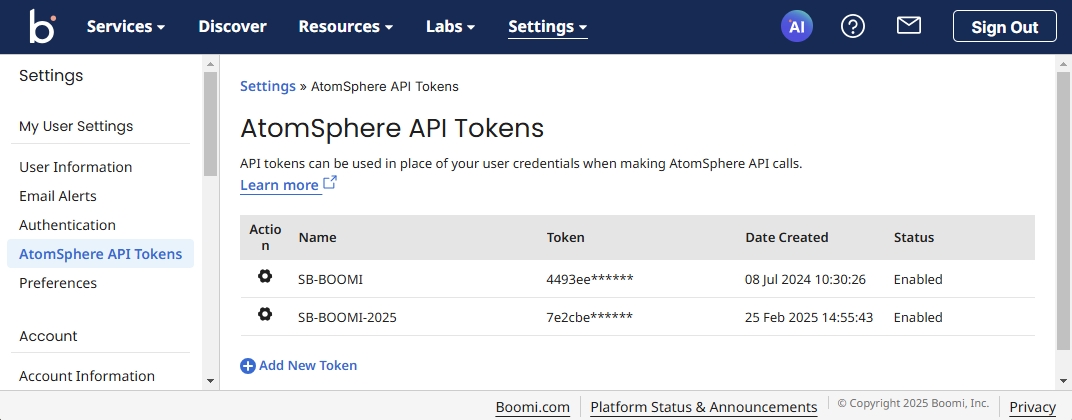Open the Privacy footer link
The width and height of the screenshot is (1072, 420).
point(1032,407)
